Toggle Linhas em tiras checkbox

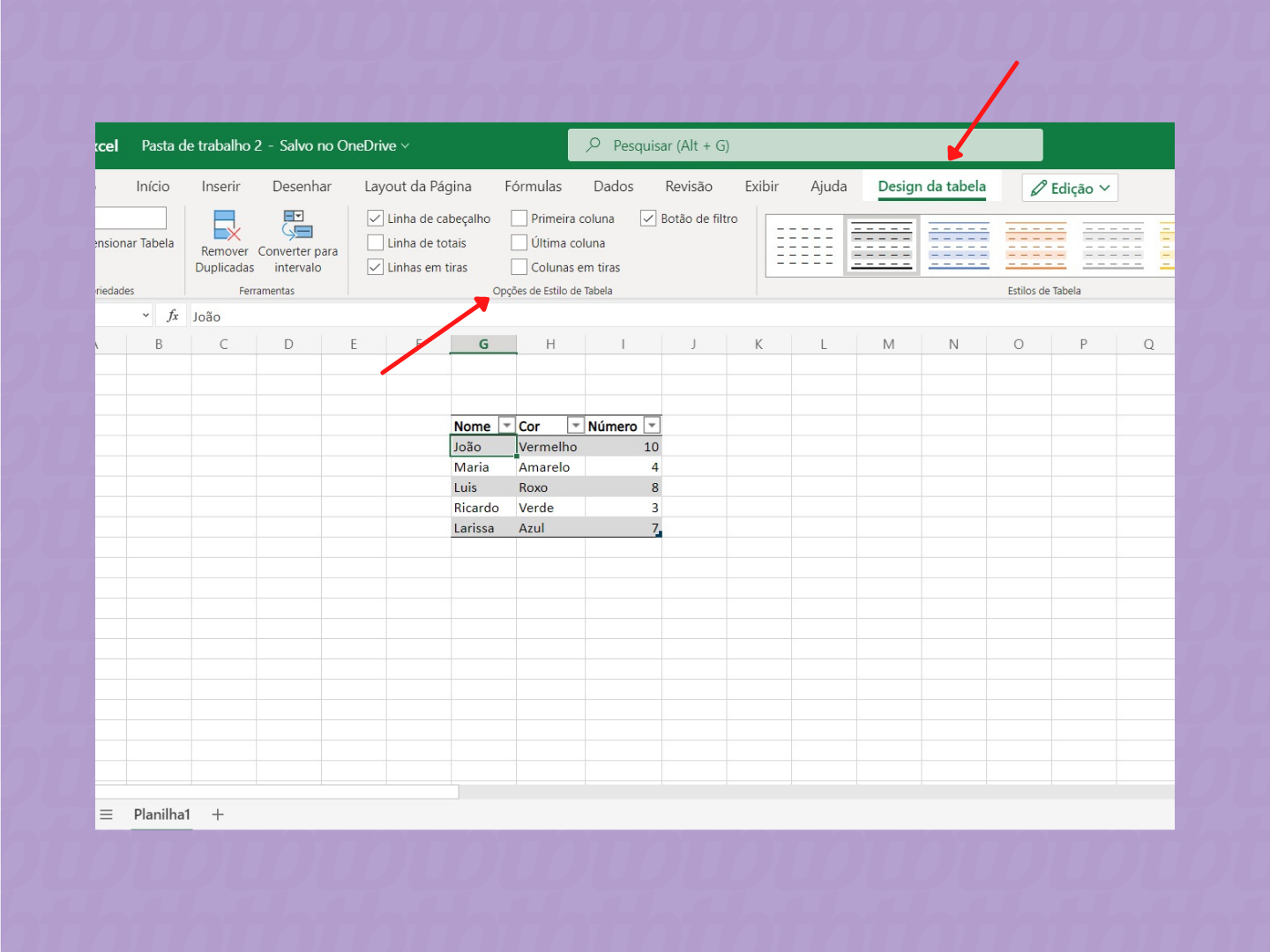point(375,267)
